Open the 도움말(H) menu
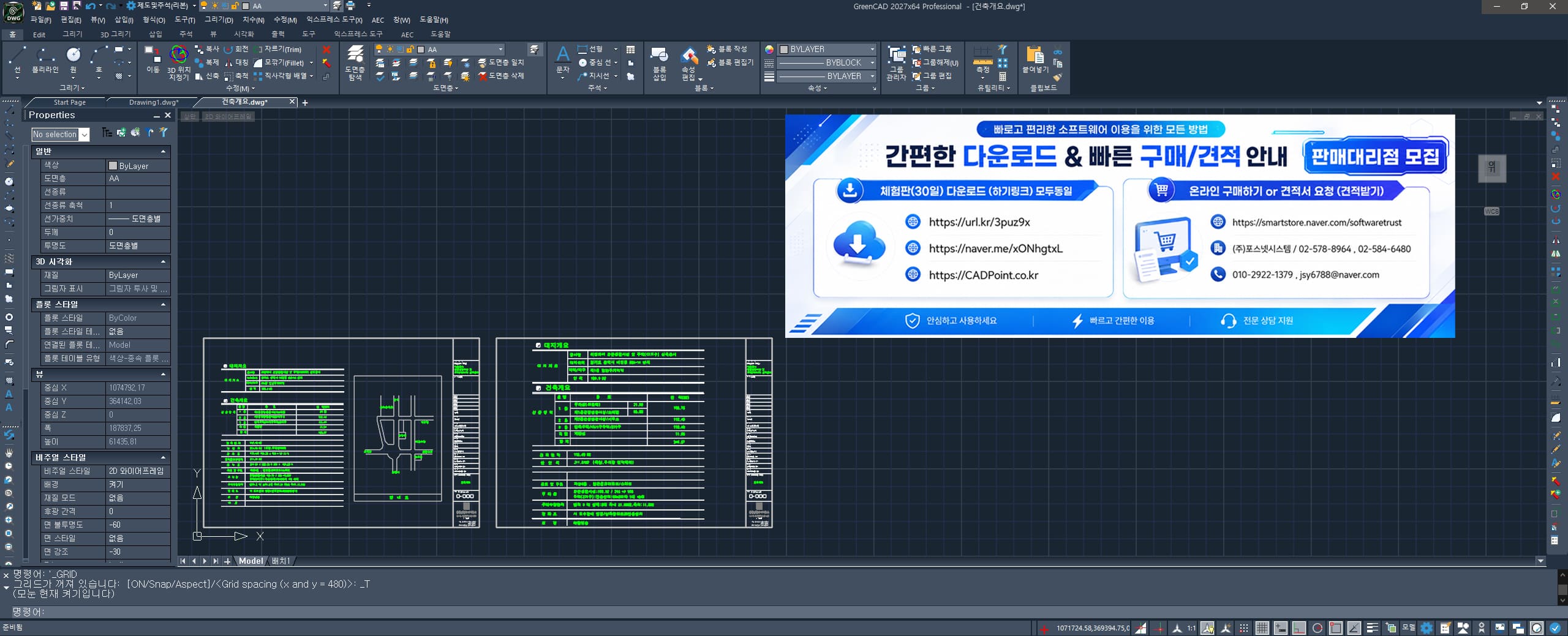This screenshot has width=1568, height=636. [434, 20]
